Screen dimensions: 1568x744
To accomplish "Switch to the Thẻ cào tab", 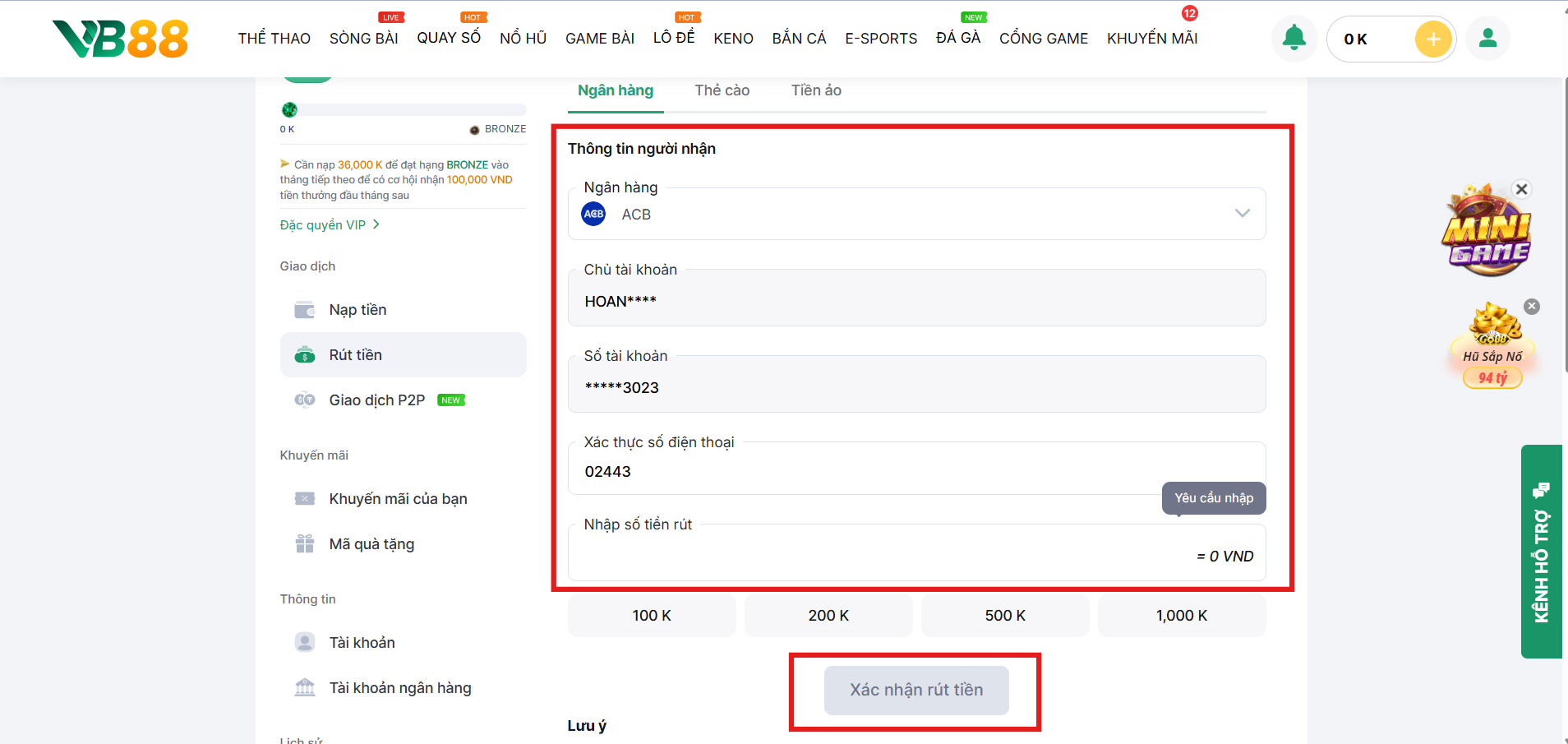I will (x=722, y=90).
